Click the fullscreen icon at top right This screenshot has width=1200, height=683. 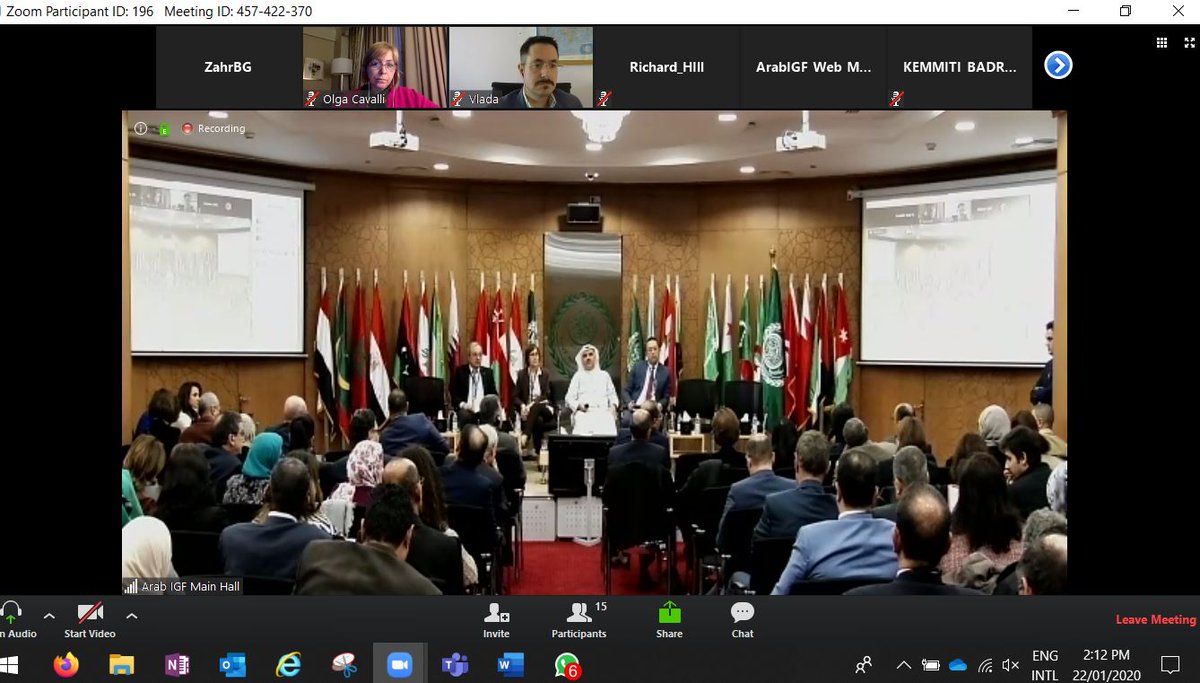click(x=1188, y=42)
